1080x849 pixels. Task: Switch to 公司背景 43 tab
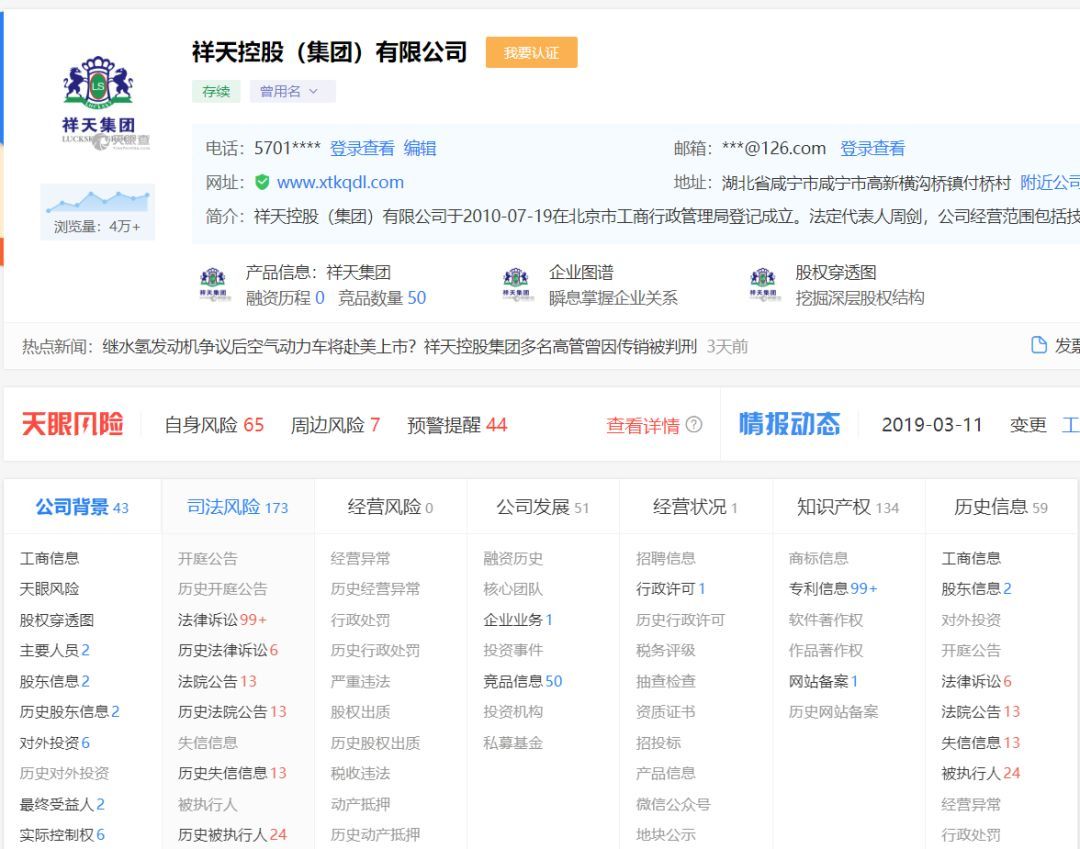pos(82,507)
